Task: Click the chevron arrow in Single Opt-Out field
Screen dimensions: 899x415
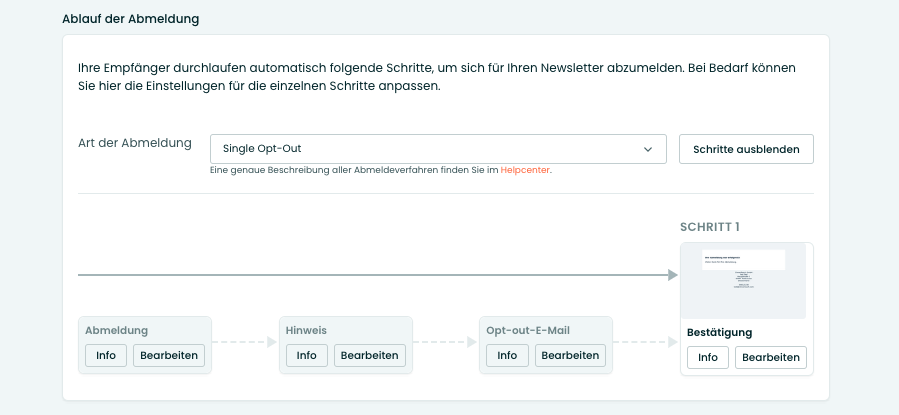Action: click(x=647, y=149)
